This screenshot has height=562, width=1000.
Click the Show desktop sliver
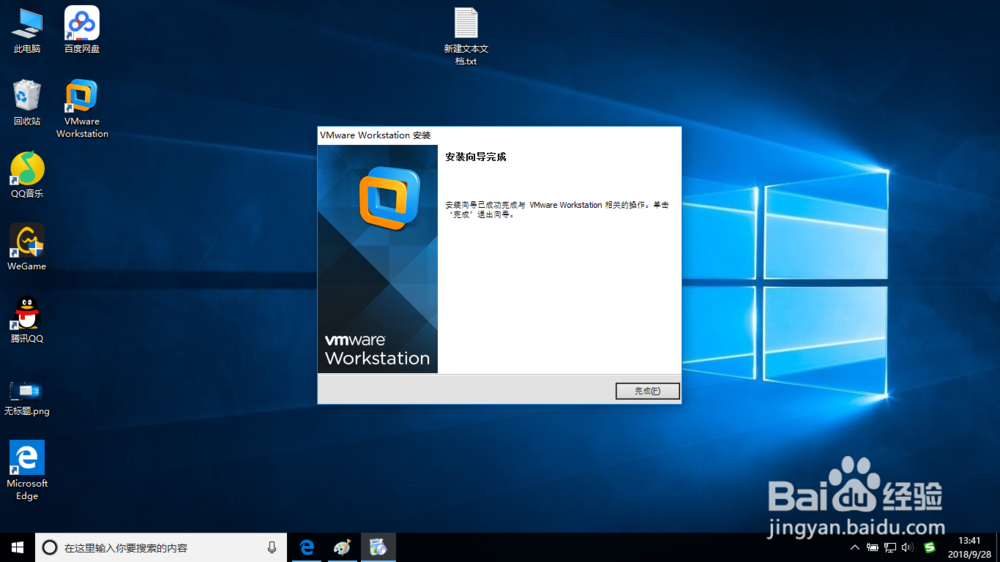coord(997,547)
